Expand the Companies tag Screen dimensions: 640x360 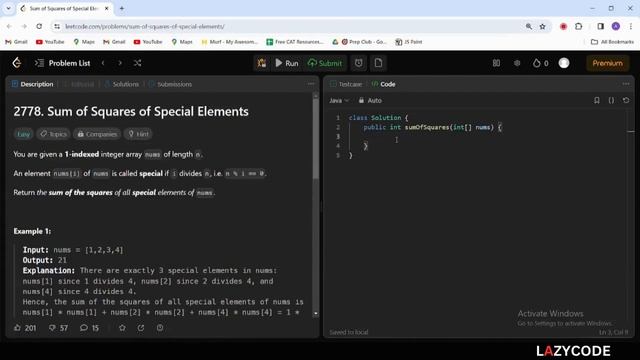pos(97,134)
